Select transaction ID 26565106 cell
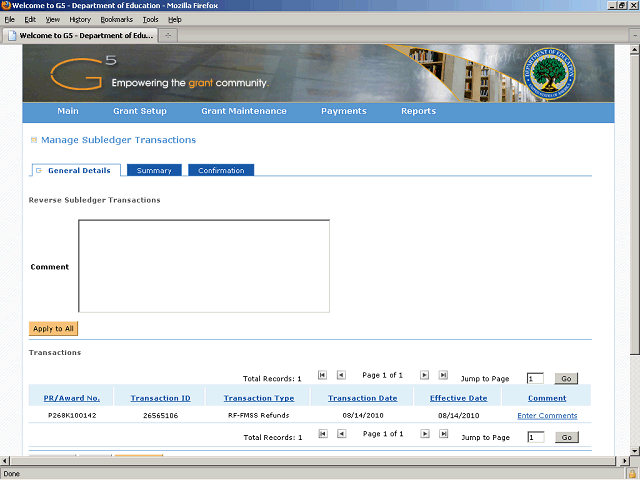Image resolution: width=640 pixels, height=480 pixels. click(x=160, y=416)
